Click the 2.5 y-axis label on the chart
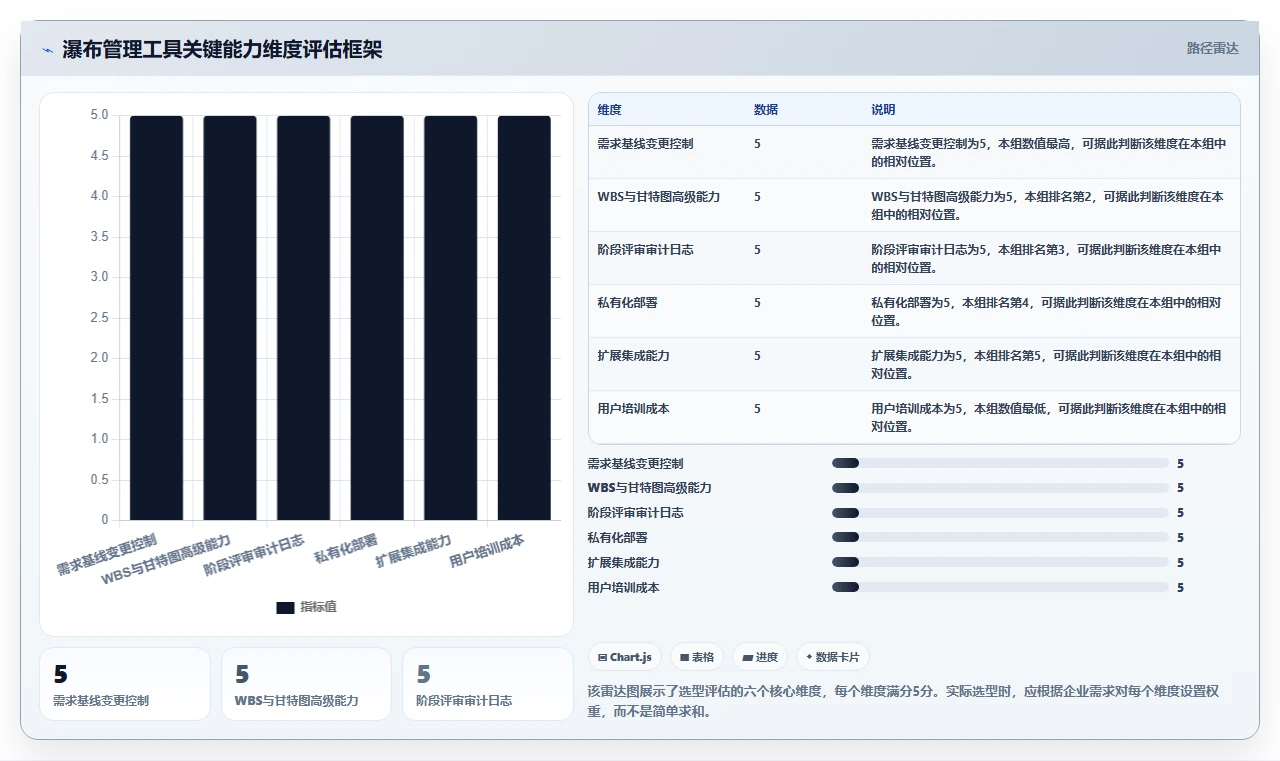 click(99, 317)
